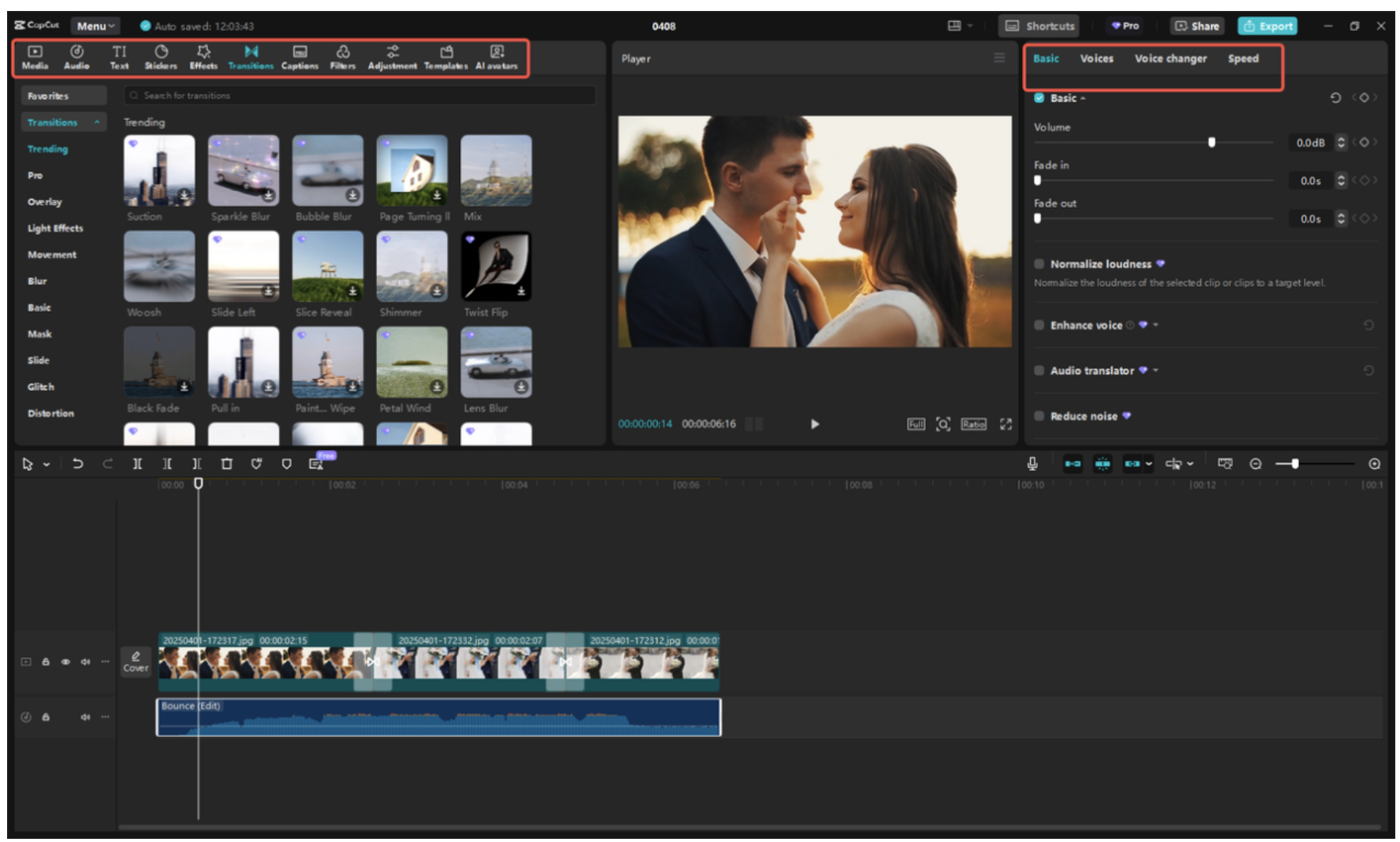Viewport: 1400px width, 842px height.
Task: Click the microphone record voiceover icon
Action: click(x=1032, y=464)
